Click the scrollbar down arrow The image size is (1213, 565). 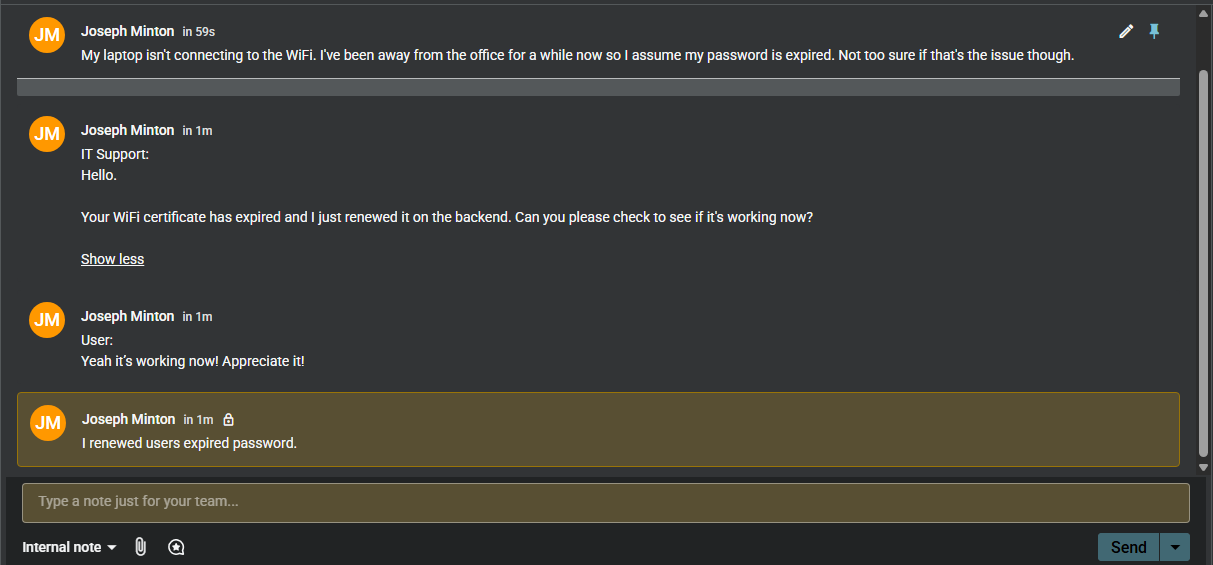pyautogui.click(x=1204, y=467)
